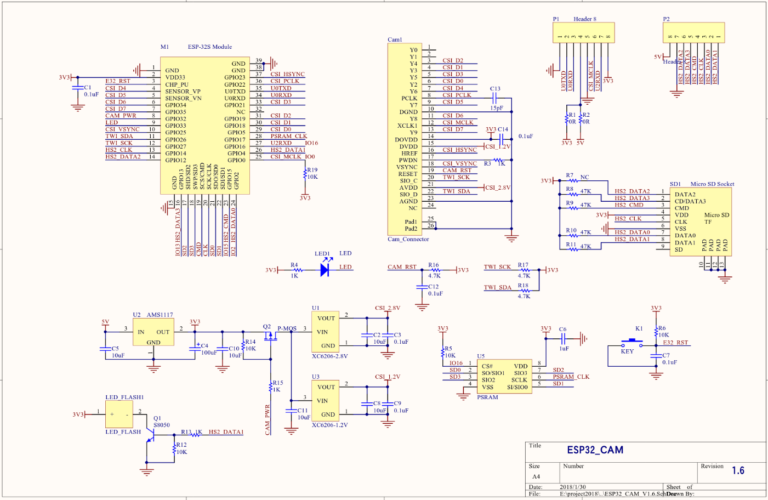Select resistor R6 10K above E32_RST
The image size is (768, 500).
[656, 332]
